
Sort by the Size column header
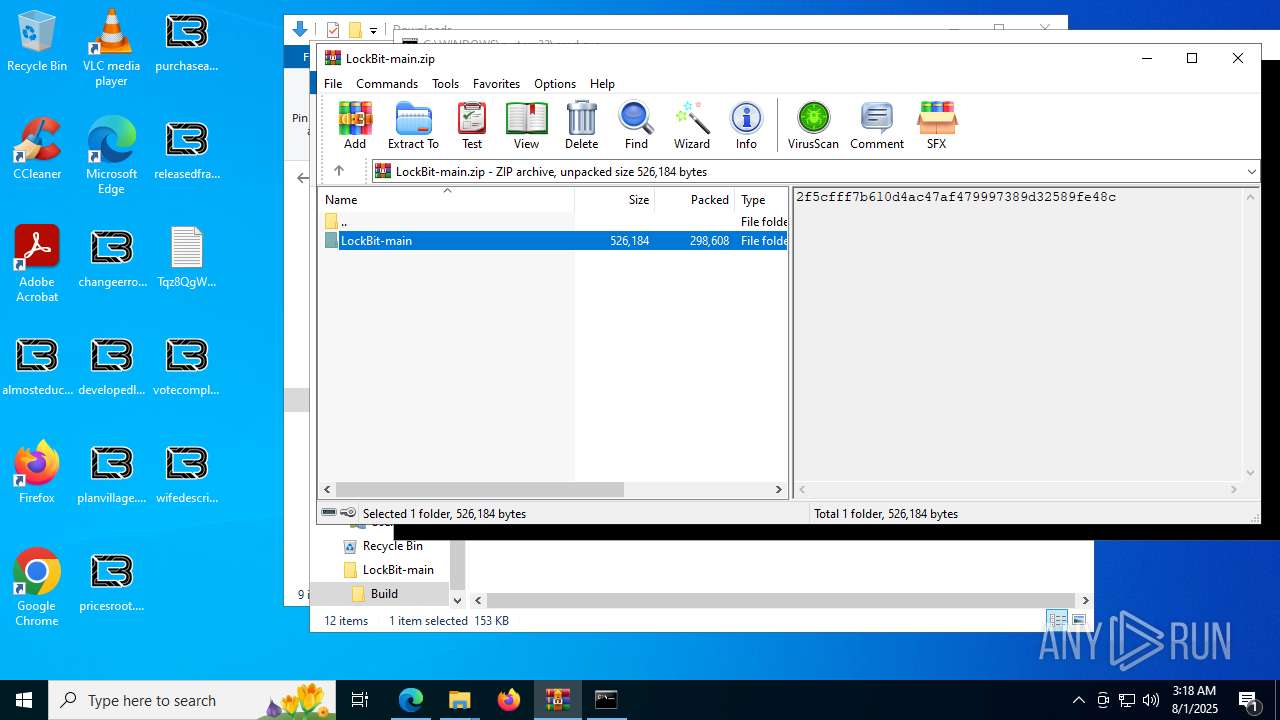coord(614,199)
